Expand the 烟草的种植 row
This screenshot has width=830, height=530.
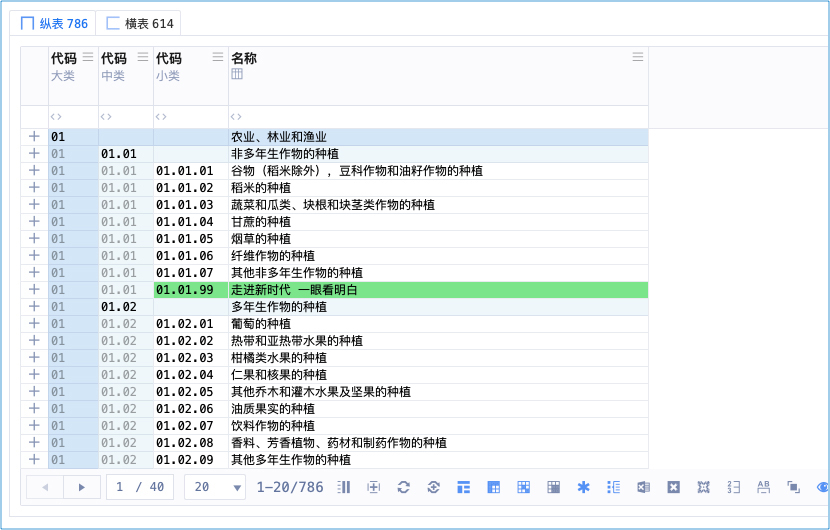tap(34, 238)
